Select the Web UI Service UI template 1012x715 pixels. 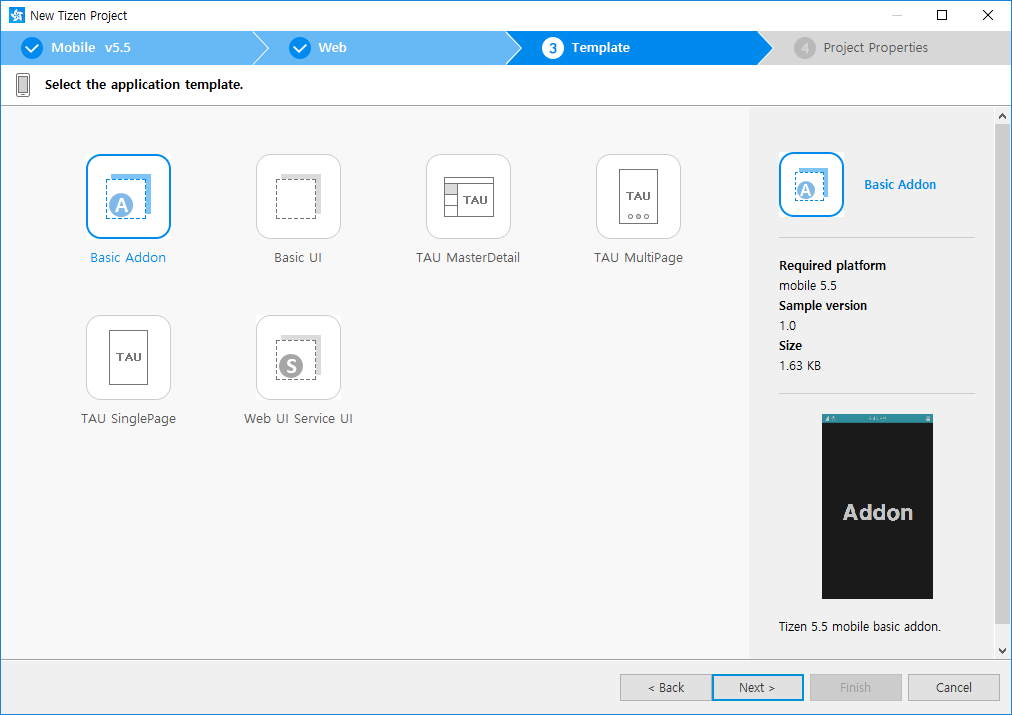pyautogui.click(x=298, y=357)
